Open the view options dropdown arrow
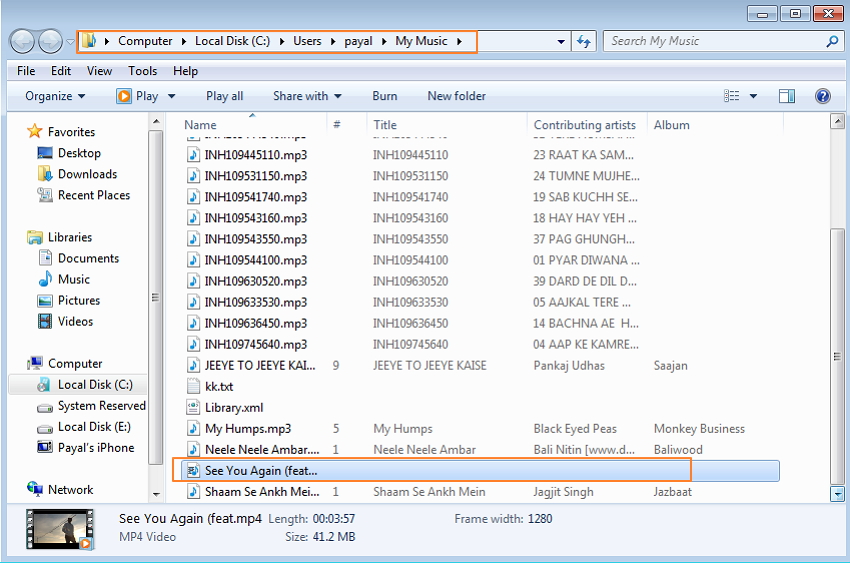 point(753,96)
